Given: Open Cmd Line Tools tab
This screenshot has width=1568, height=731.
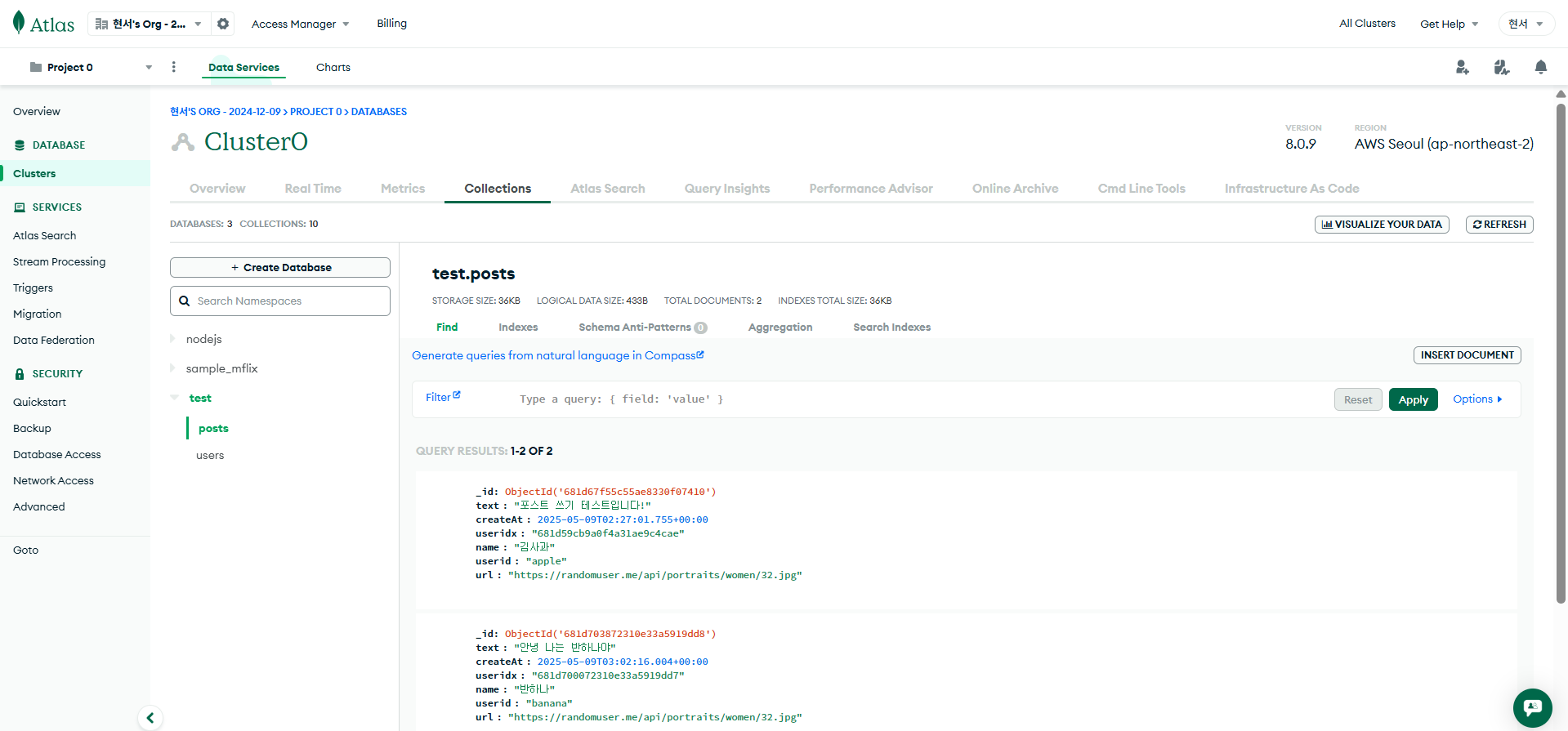Looking at the screenshot, I should [1141, 188].
